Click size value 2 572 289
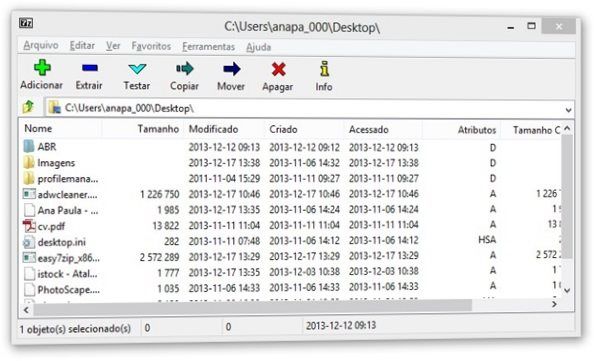 point(159,257)
